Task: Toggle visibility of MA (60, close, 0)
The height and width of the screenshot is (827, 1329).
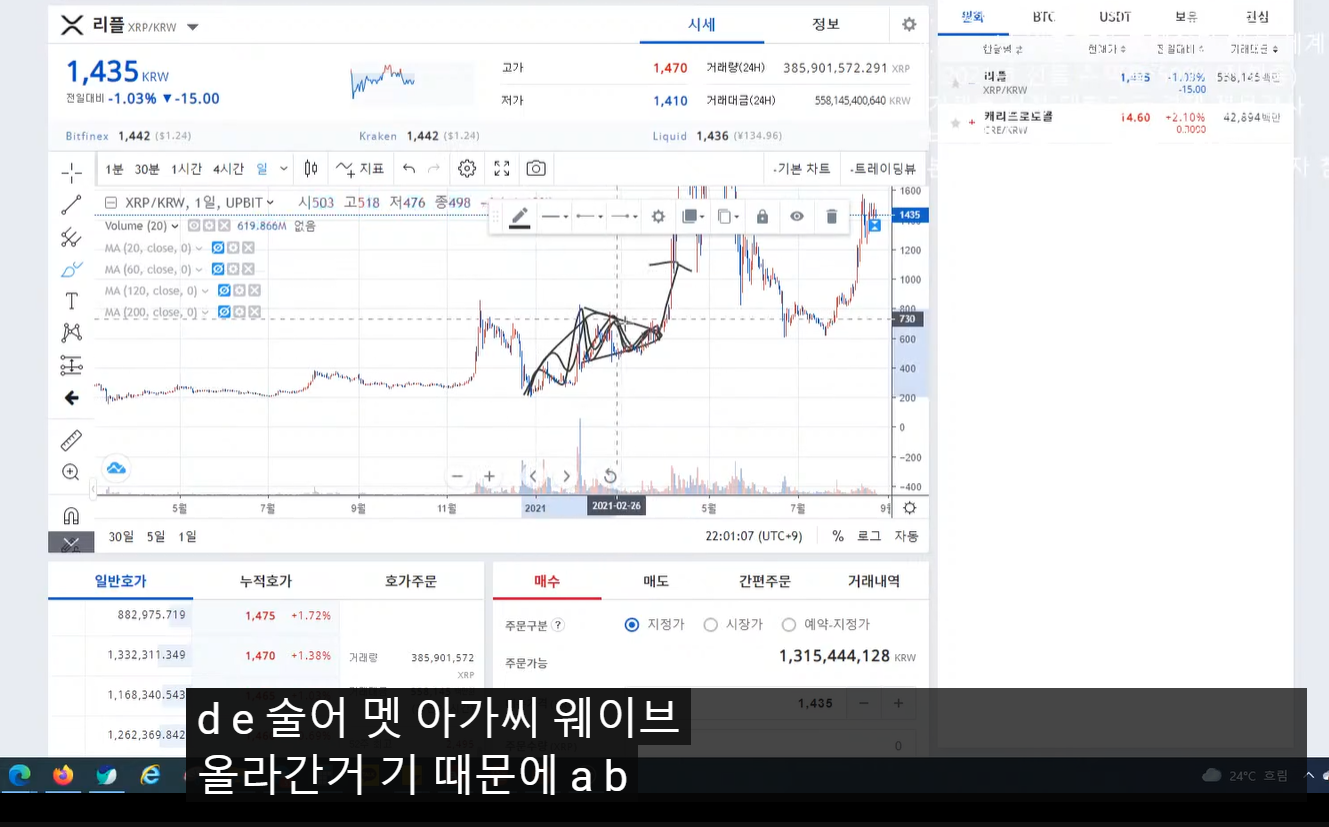Action: 218,269
